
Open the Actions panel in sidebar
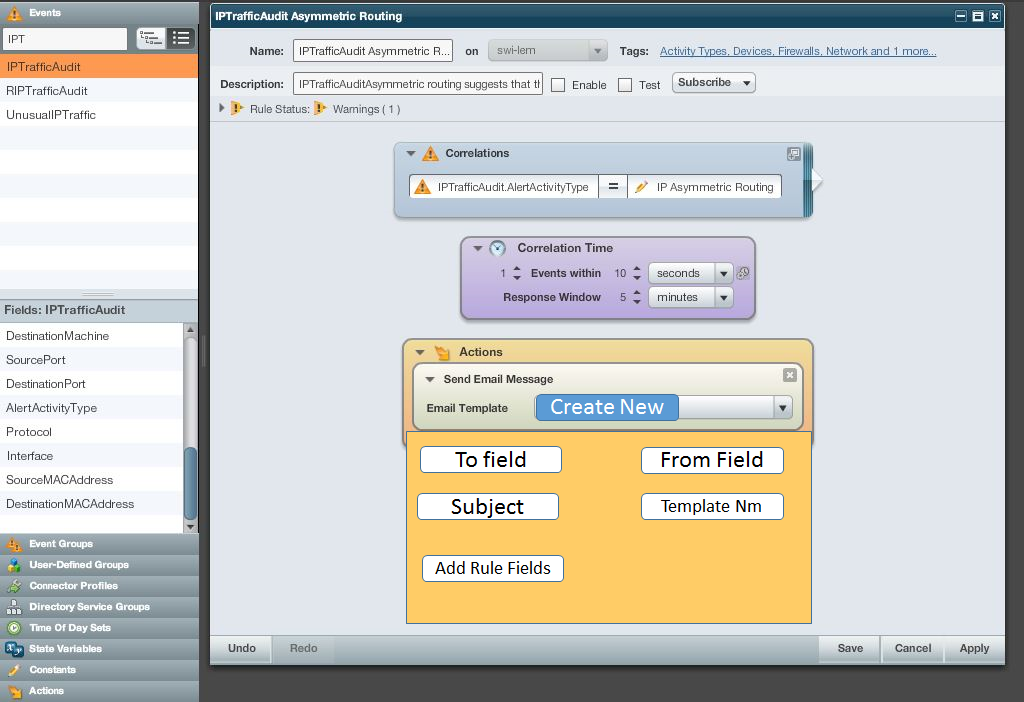[x=99, y=690]
